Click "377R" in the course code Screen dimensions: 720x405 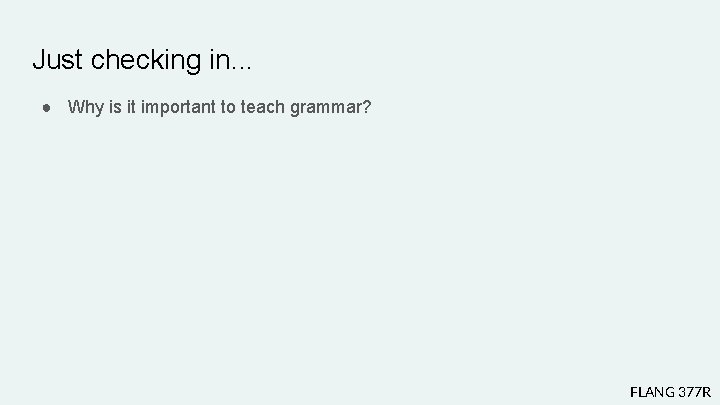click(x=694, y=392)
